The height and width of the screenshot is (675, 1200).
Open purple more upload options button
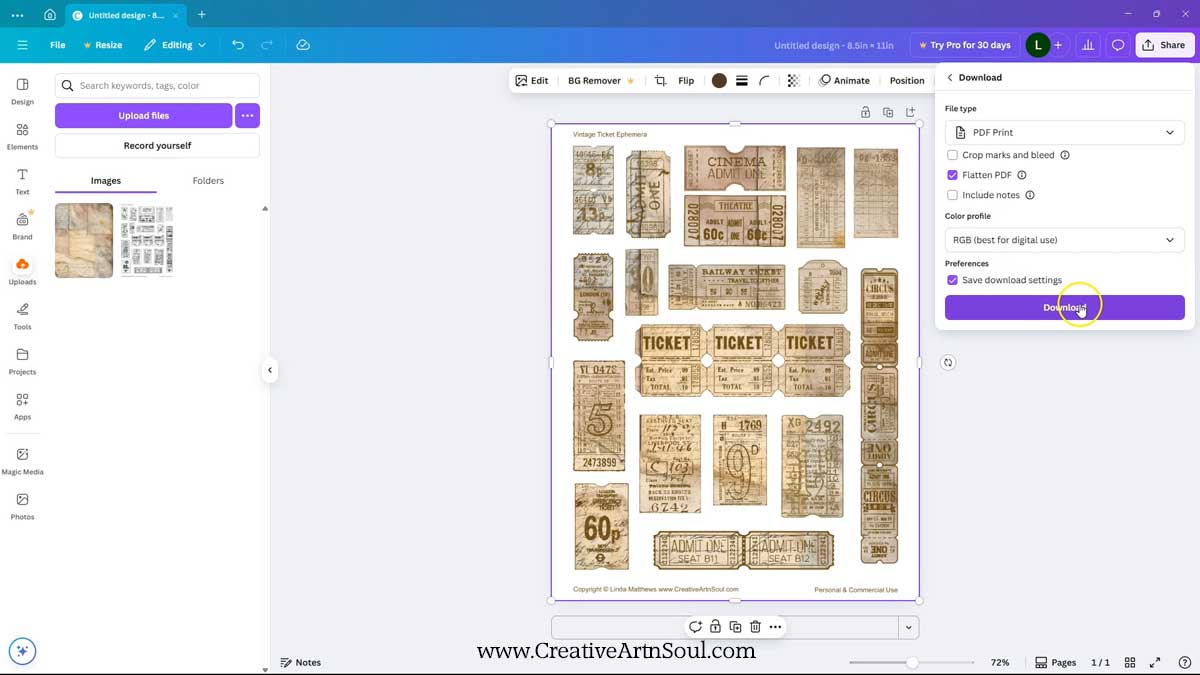(x=247, y=116)
